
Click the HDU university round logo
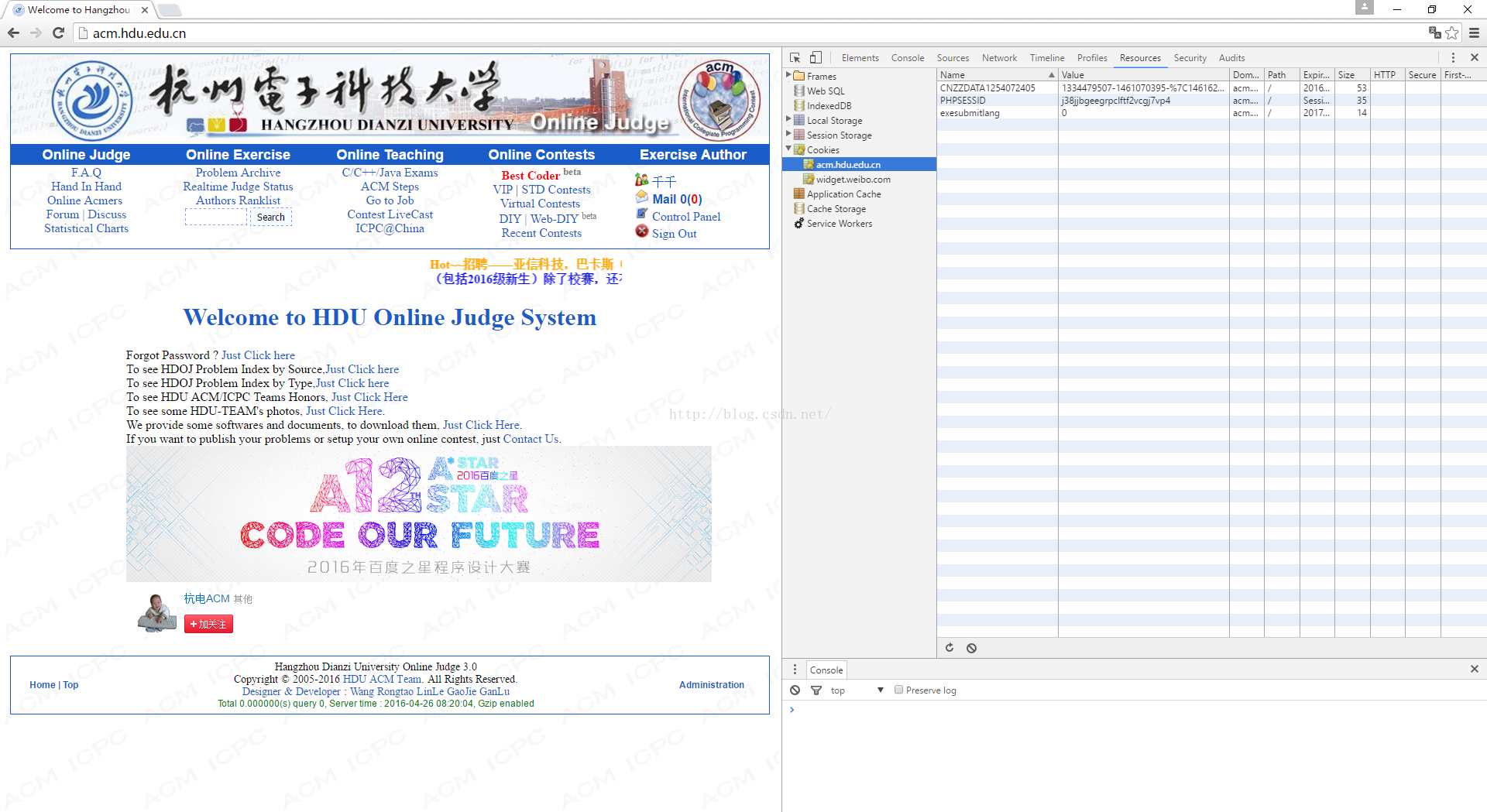tap(92, 101)
